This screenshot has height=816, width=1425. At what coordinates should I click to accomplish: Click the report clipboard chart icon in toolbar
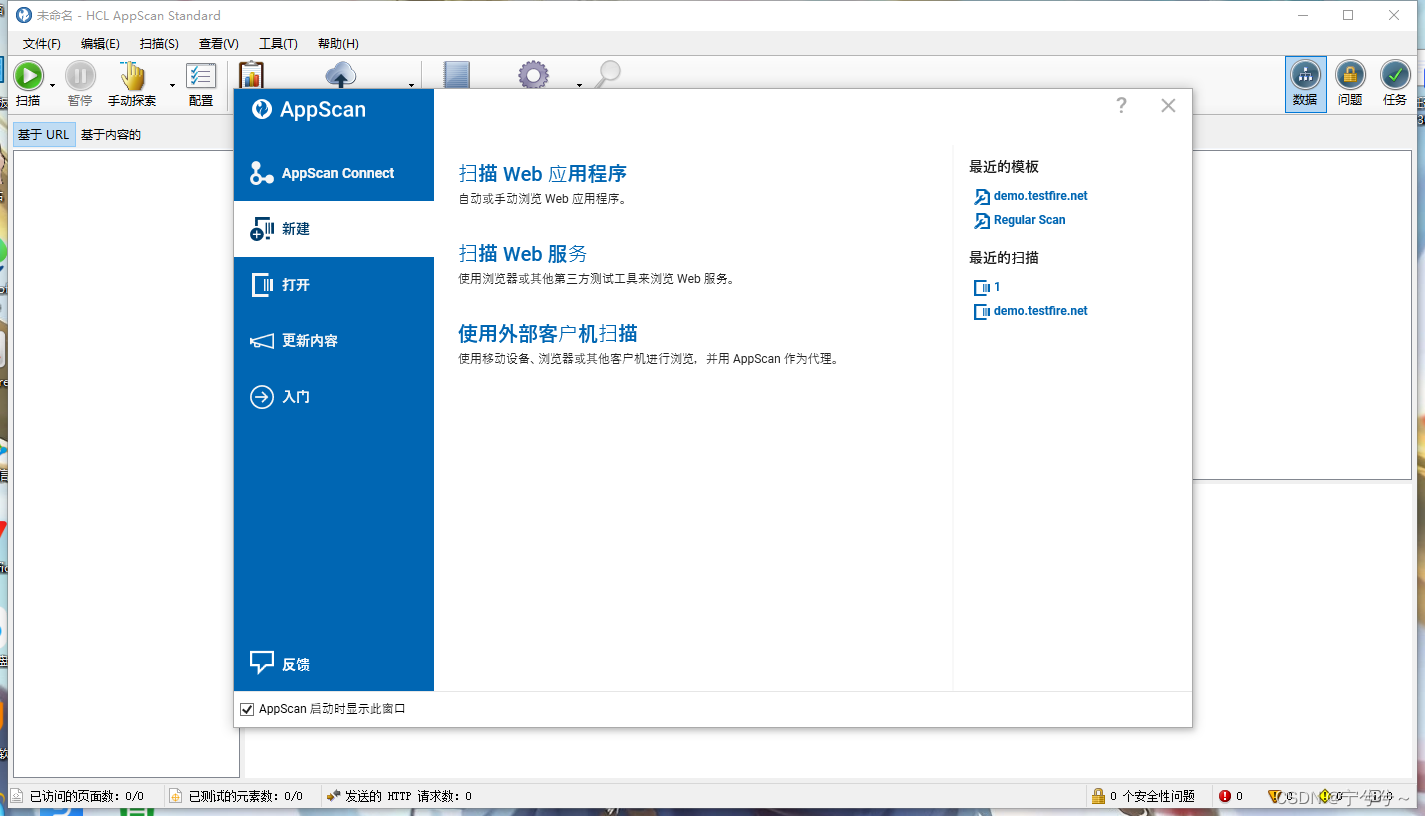click(x=251, y=75)
